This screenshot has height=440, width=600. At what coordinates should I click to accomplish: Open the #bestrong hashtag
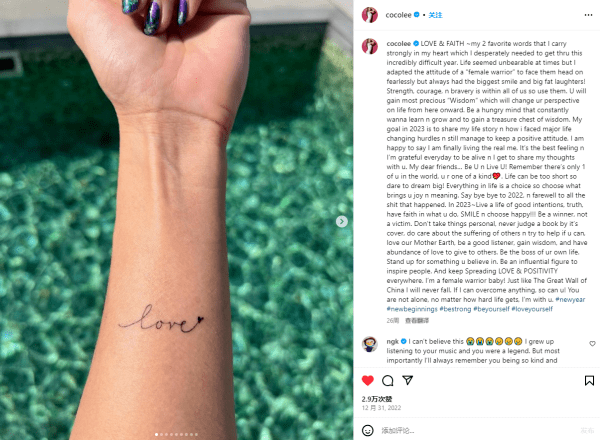click(x=455, y=309)
